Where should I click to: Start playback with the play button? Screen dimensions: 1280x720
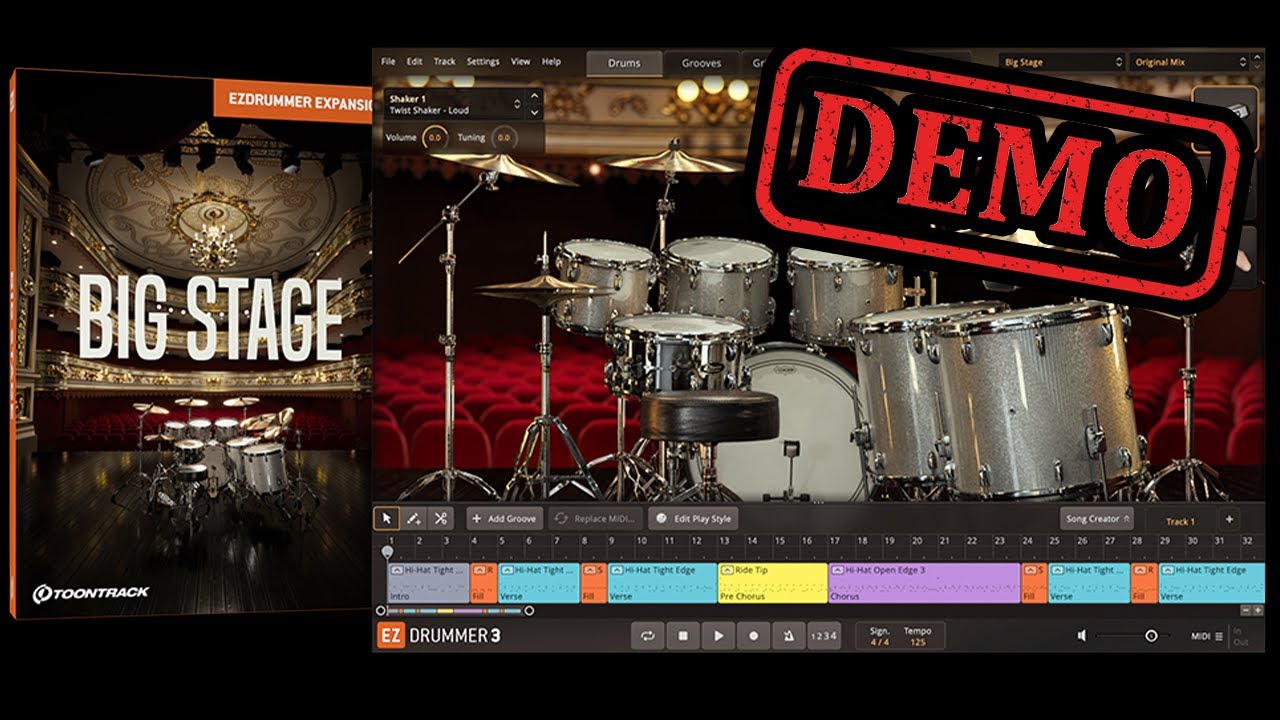pos(718,636)
